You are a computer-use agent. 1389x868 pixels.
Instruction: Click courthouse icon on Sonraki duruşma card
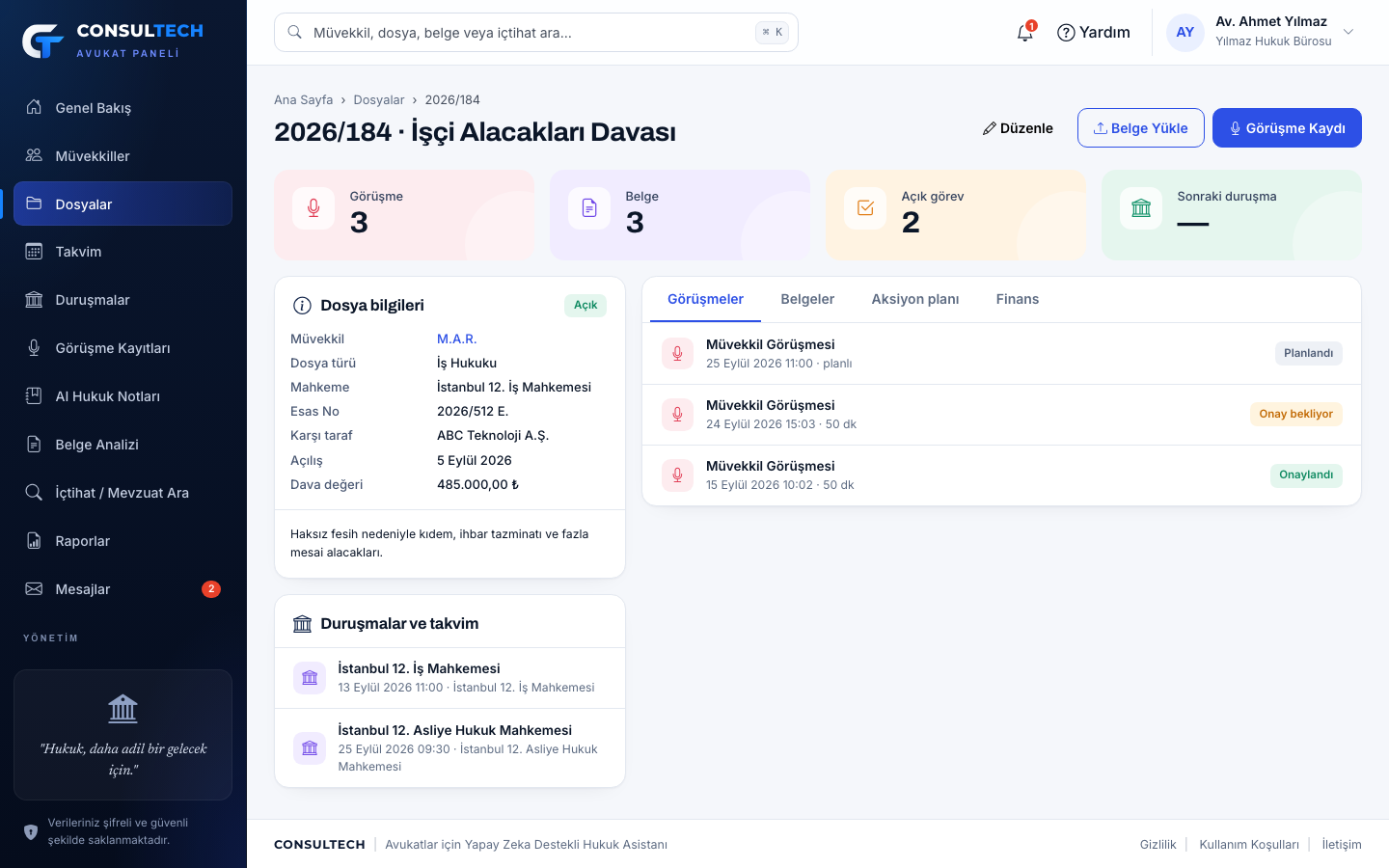1141,208
